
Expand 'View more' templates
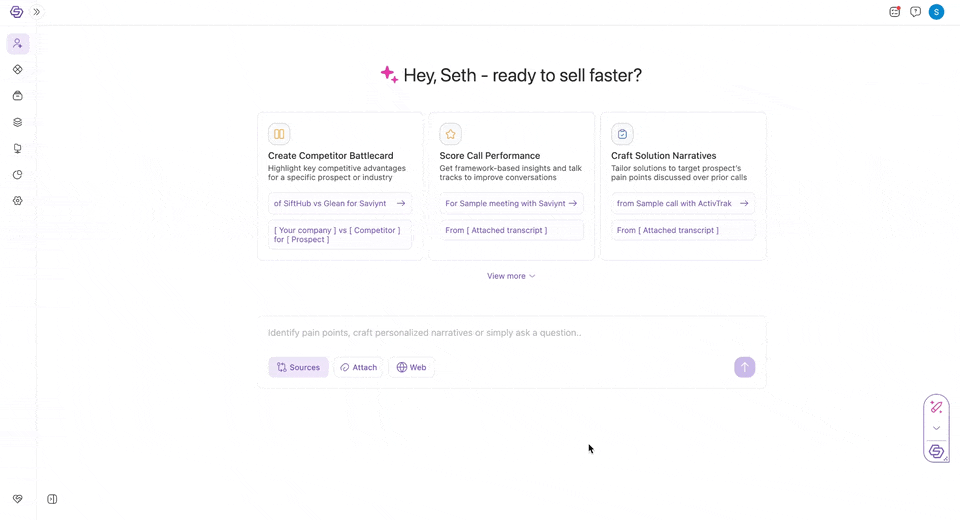tap(511, 276)
